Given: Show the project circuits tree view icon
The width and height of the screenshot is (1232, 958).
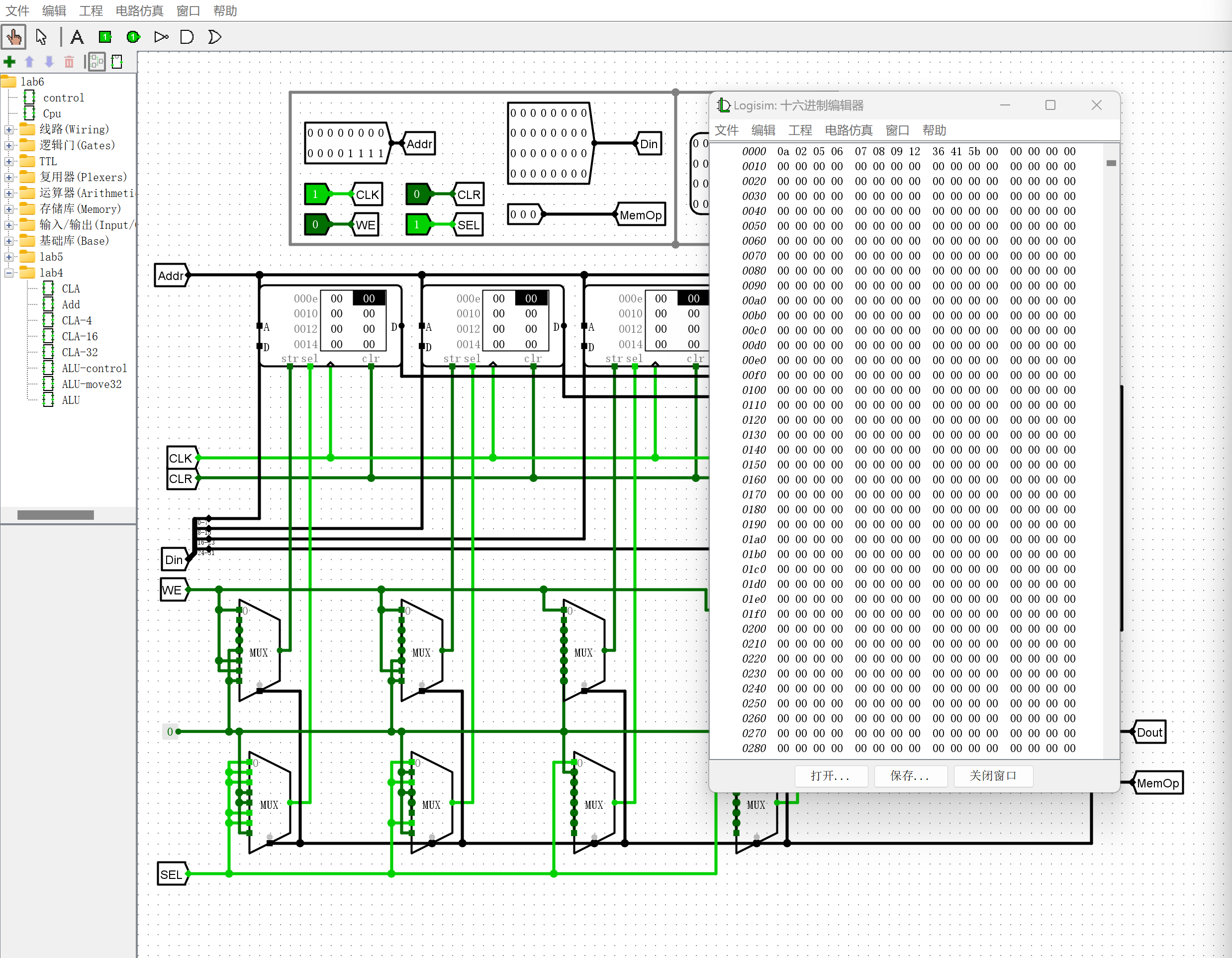Looking at the screenshot, I should 96,62.
